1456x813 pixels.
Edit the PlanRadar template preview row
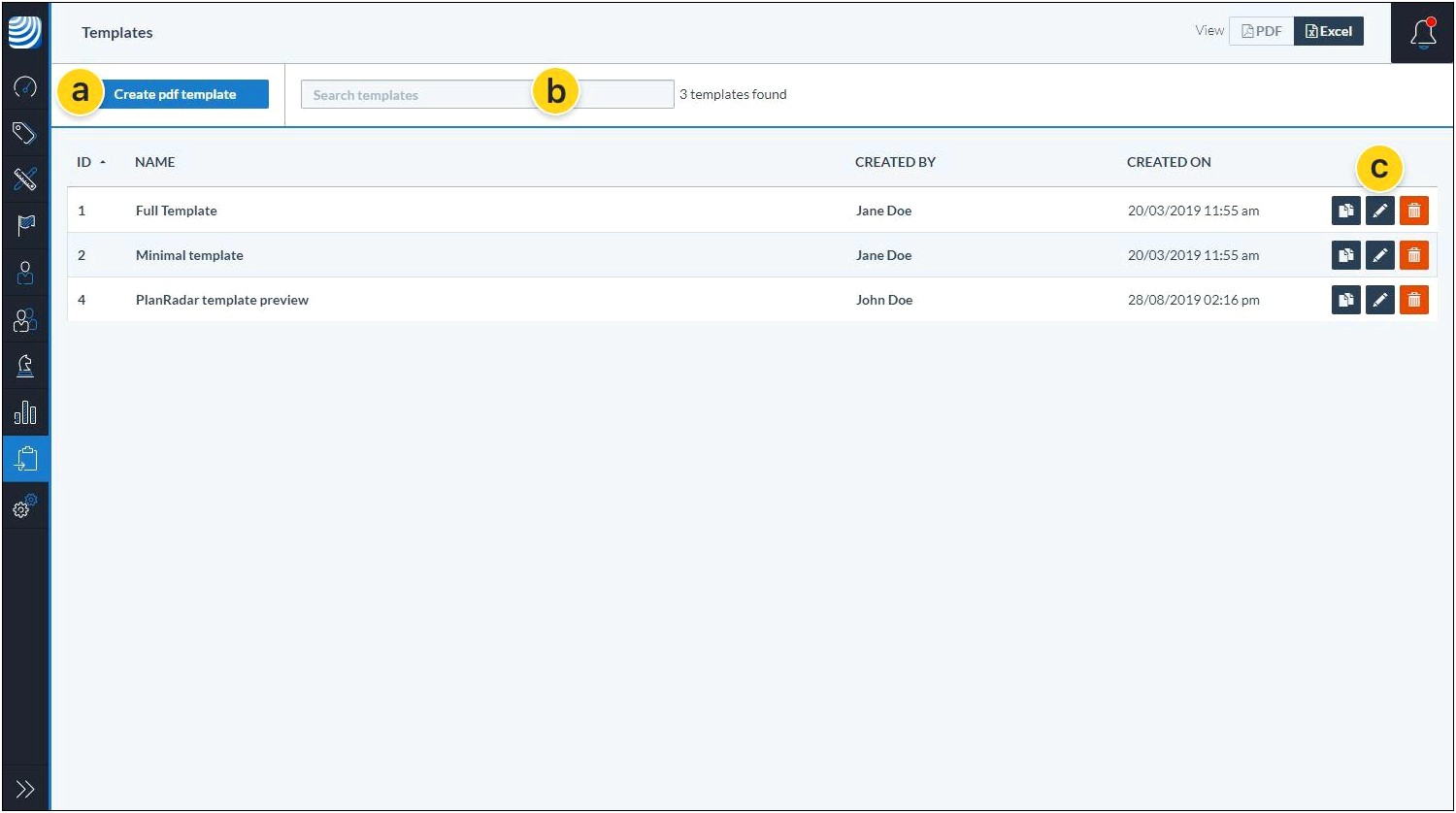tap(1380, 300)
